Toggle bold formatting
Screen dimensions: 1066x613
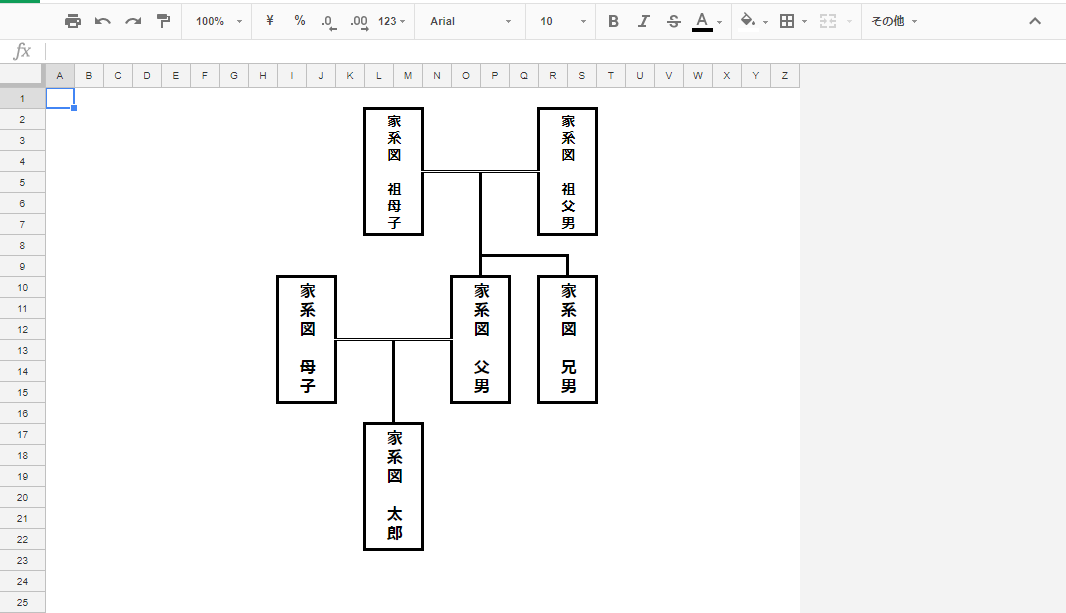(613, 21)
